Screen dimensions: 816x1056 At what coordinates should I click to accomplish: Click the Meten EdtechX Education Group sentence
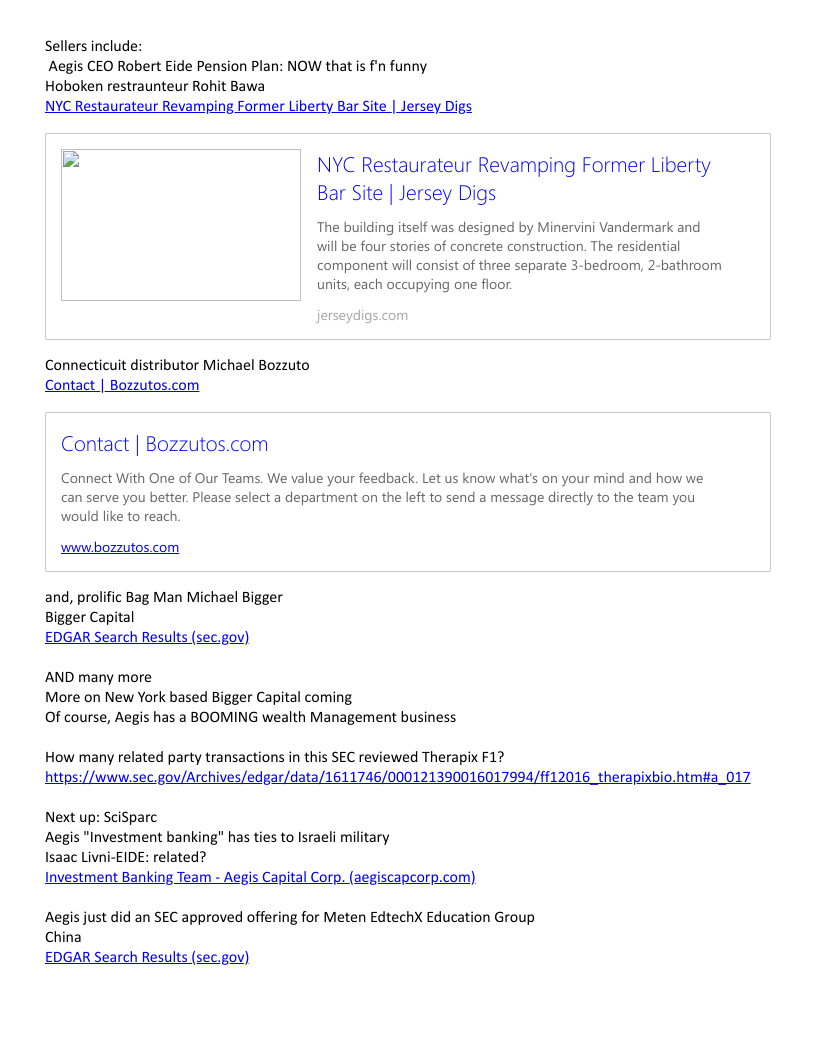pyautogui.click(x=290, y=917)
